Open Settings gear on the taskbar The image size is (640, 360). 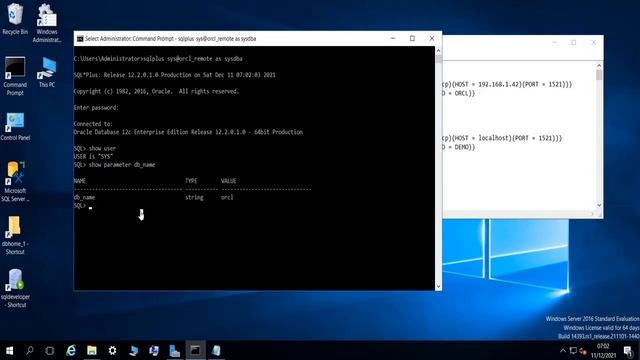pyautogui.click(x=113, y=351)
